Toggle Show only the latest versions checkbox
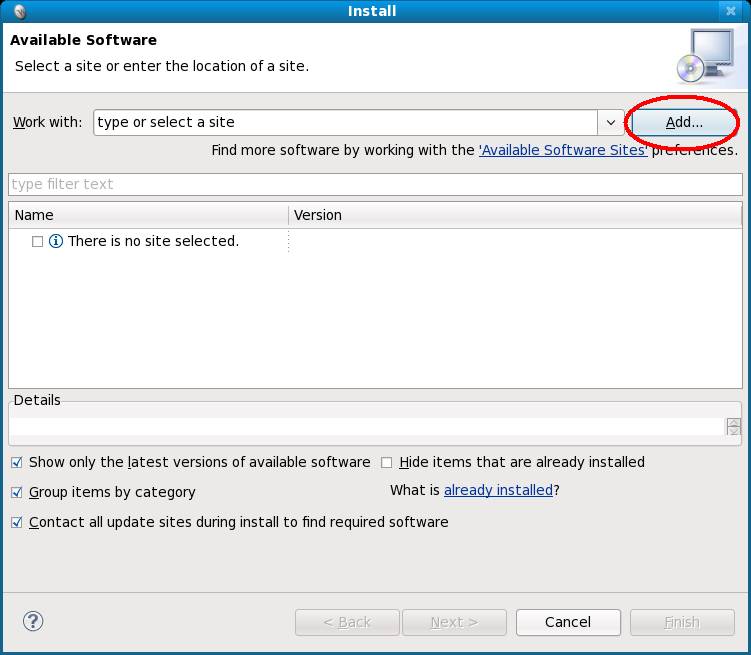751x655 pixels. pyautogui.click(x=17, y=463)
